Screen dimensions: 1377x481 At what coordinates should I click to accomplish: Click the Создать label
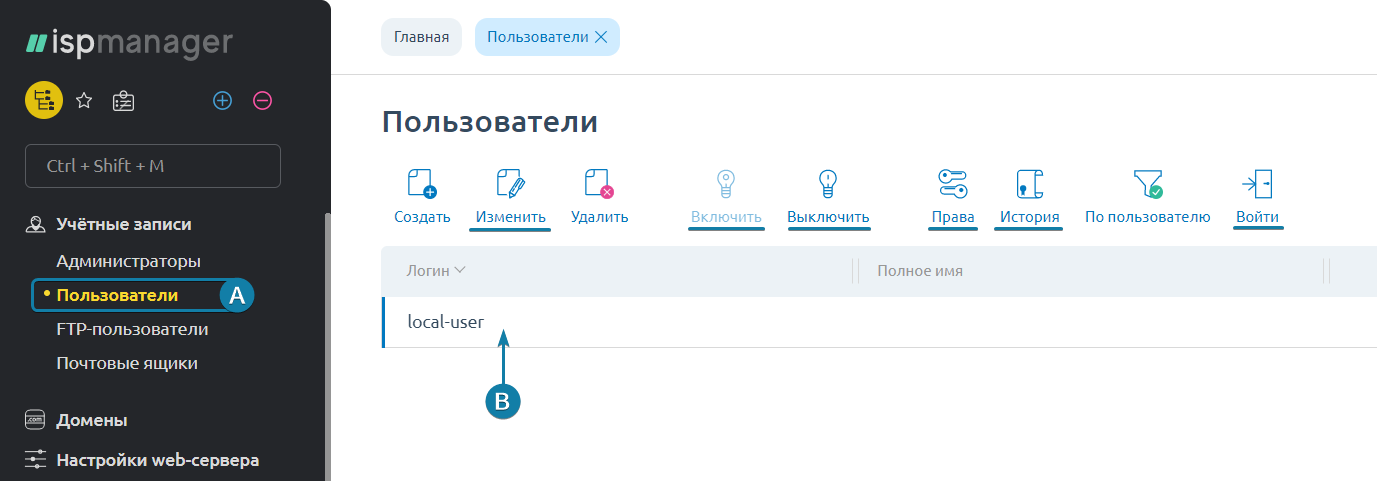[x=422, y=217]
